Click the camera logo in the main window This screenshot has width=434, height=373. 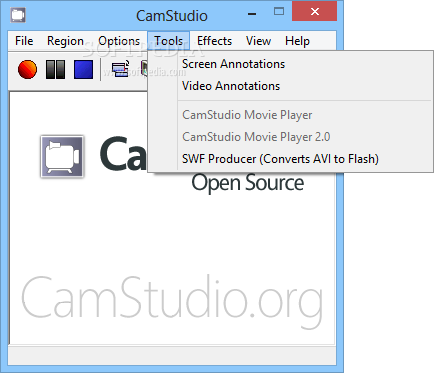click(62, 156)
